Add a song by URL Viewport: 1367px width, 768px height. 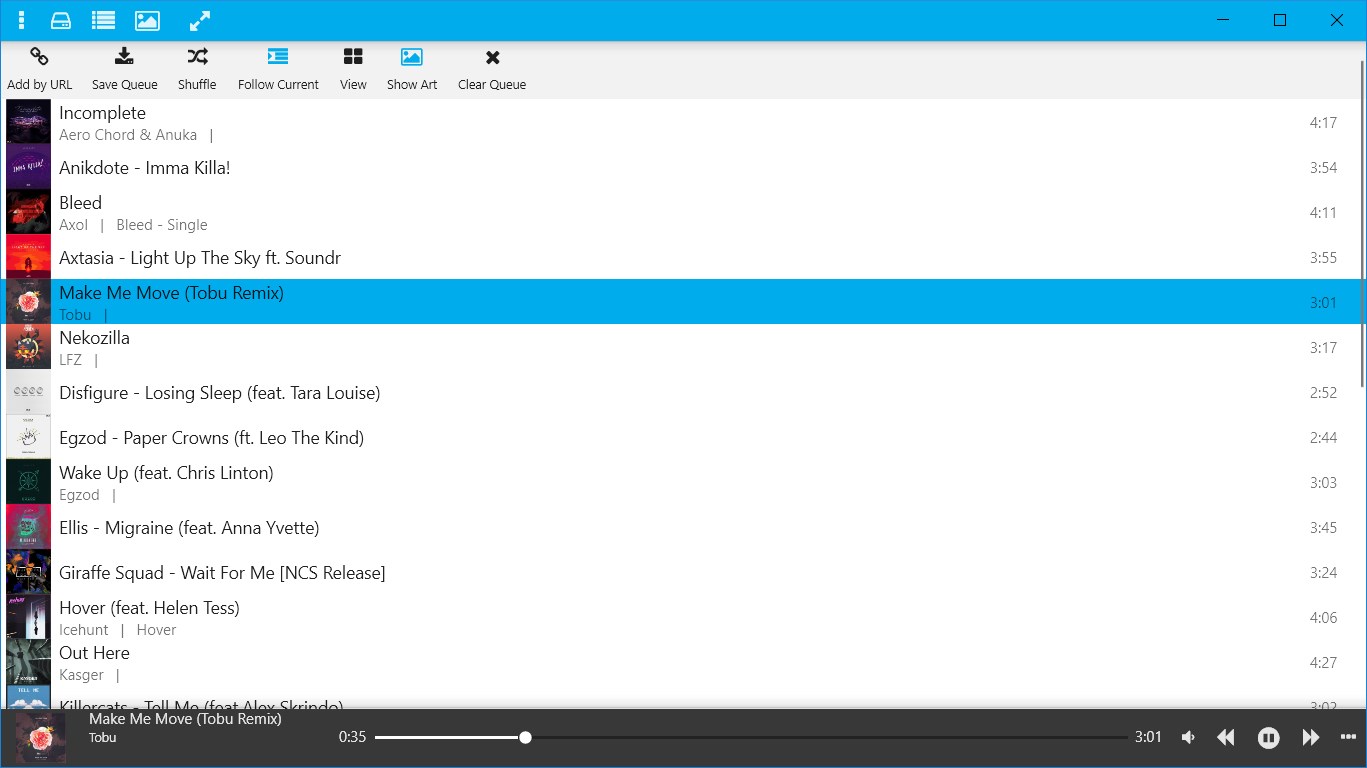coord(39,67)
